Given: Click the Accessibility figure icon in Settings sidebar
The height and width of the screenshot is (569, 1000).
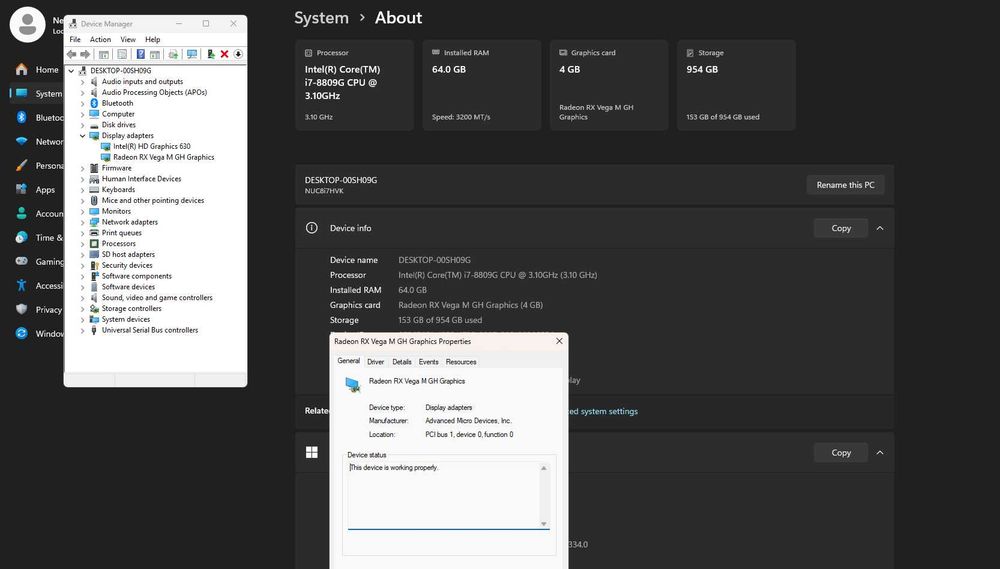Looking at the screenshot, I should 22,285.
